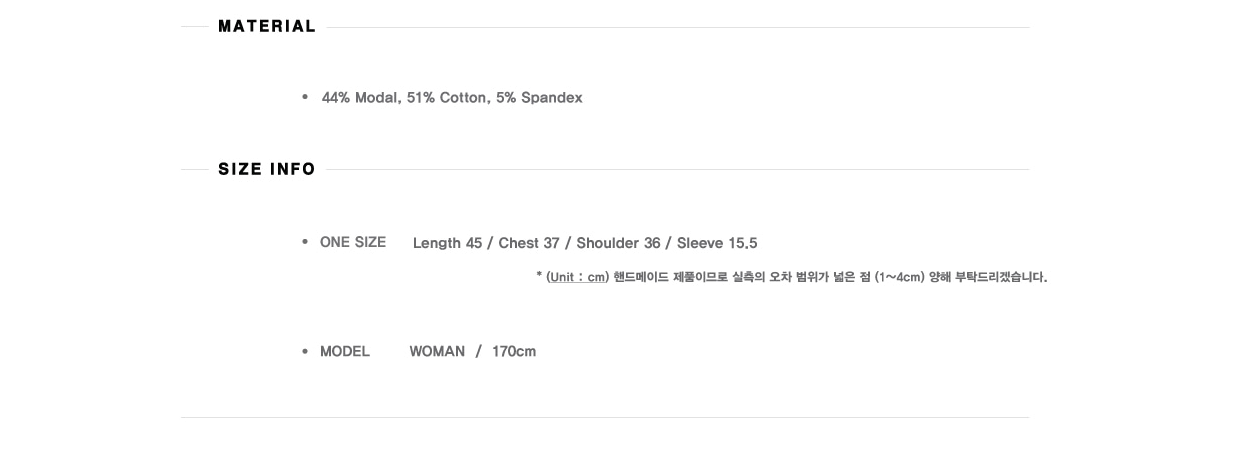Click the bullet before 44% Modal
1248x450 pixels.
coord(305,97)
